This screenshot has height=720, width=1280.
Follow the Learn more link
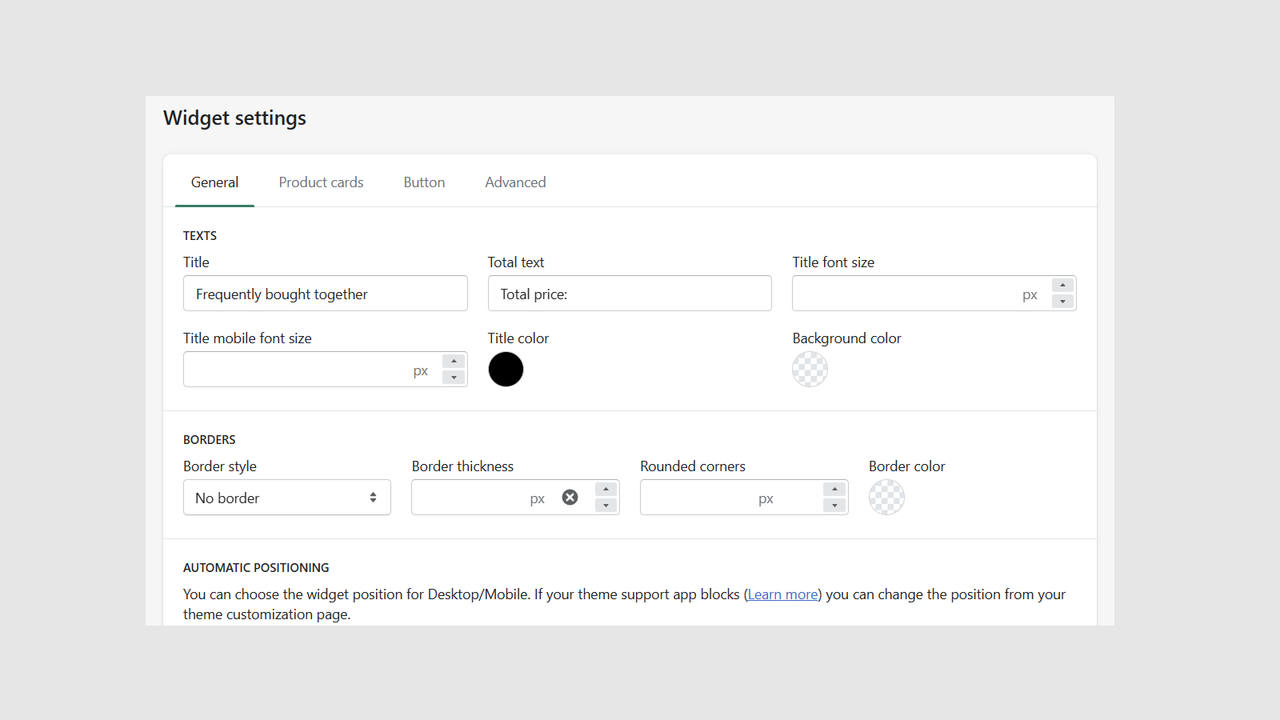point(783,594)
